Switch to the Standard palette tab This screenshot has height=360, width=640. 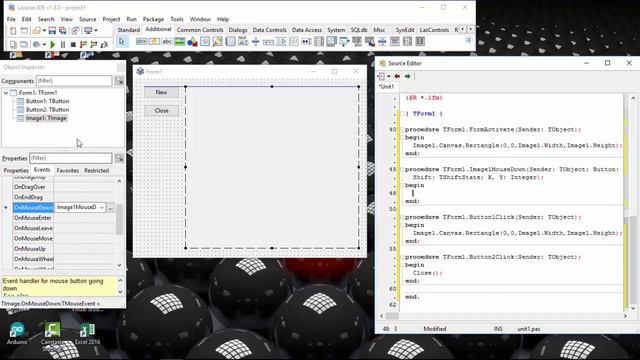point(129,30)
